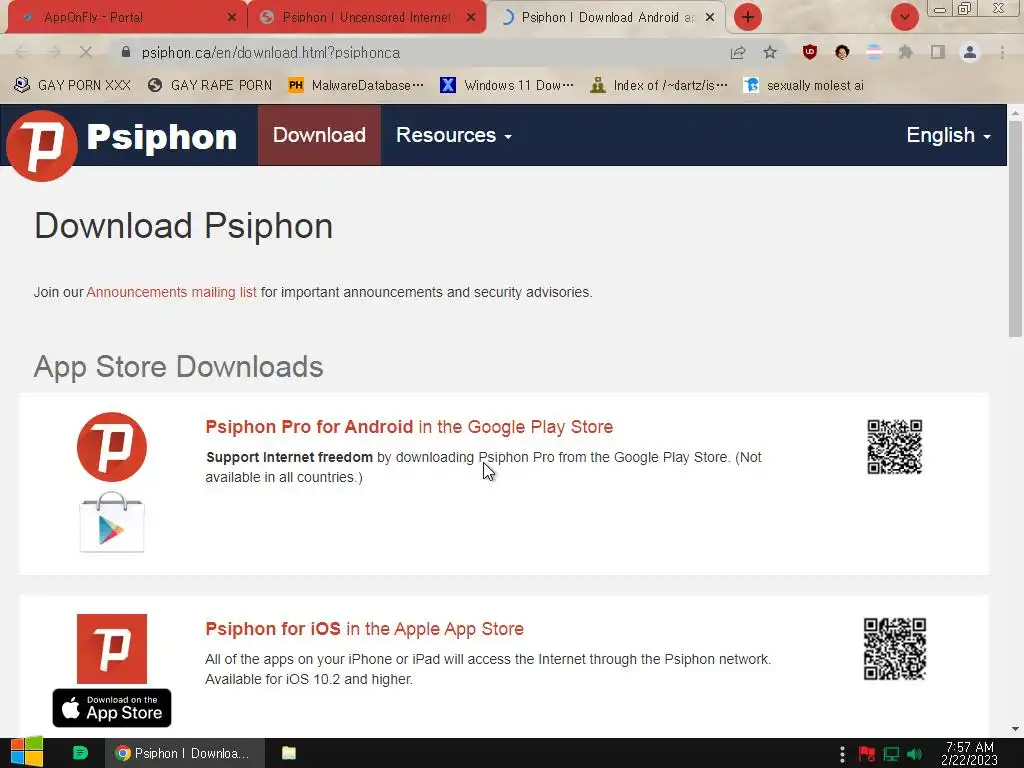Switch to the Psiphon Uncensored Internet tab
This screenshot has width=1024, height=768.
[x=366, y=17]
